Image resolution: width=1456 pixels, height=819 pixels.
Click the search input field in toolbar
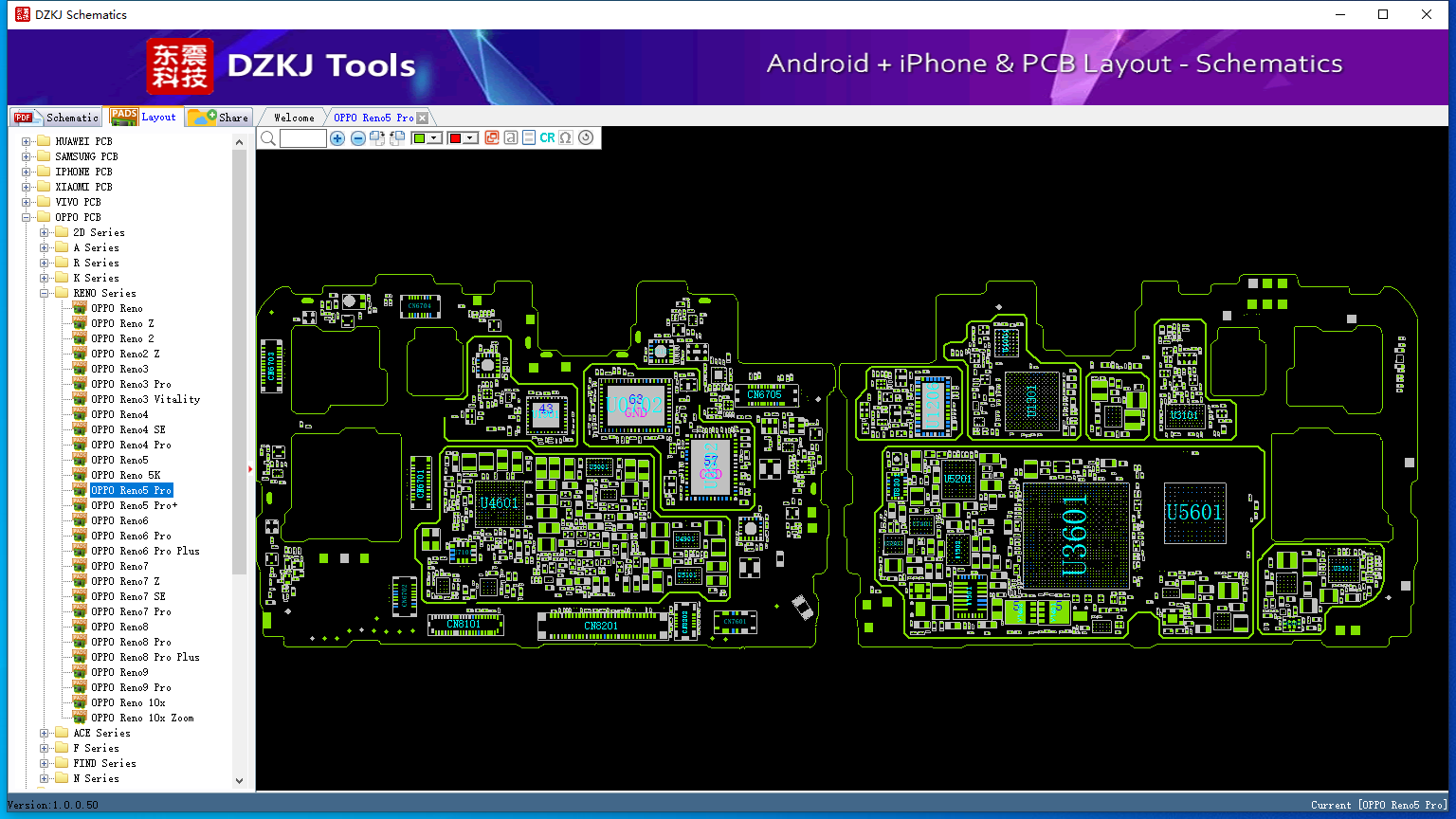[303, 138]
